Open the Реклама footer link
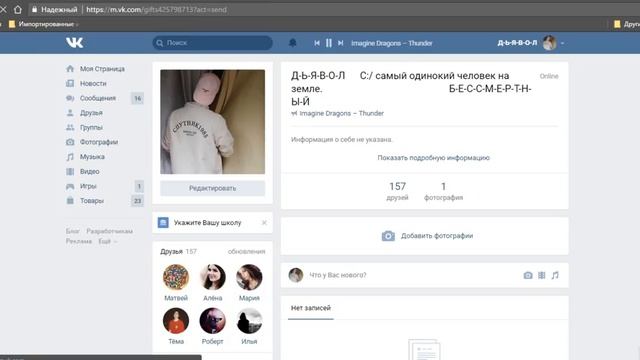Image resolution: width=640 pixels, height=360 pixels. pos(79,242)
